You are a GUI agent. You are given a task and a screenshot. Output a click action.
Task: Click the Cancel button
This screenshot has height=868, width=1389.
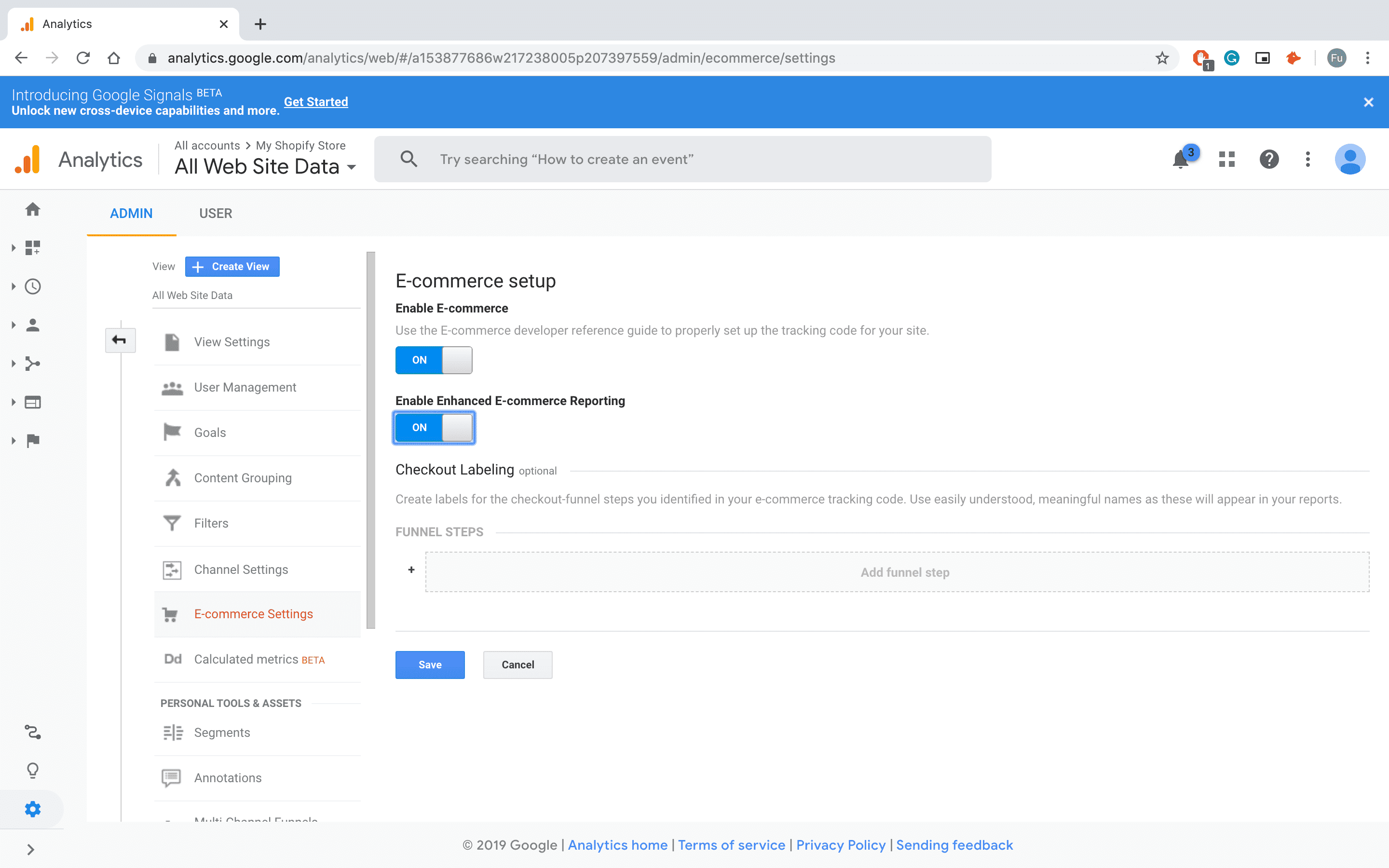click(517, 665)
